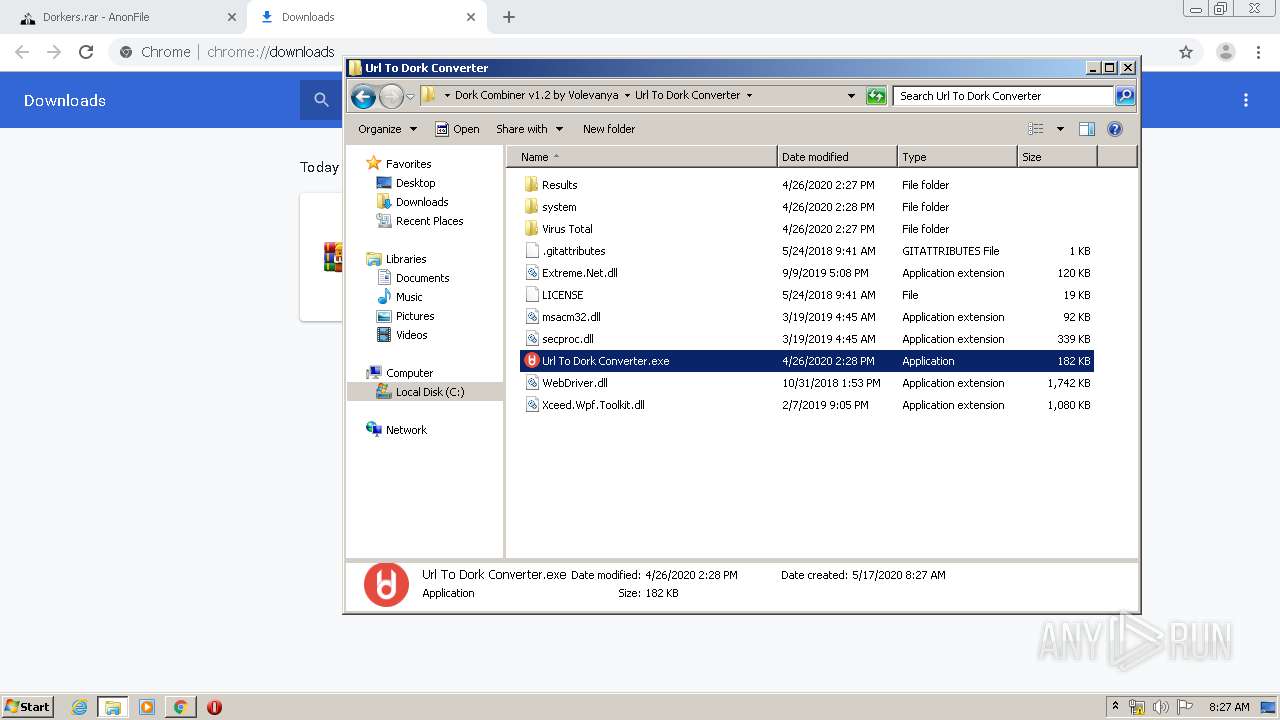This screenshot has height=720, width=1280.
Task: Expand the view options dropdown arrow
Action: [x=1060, y=129]
